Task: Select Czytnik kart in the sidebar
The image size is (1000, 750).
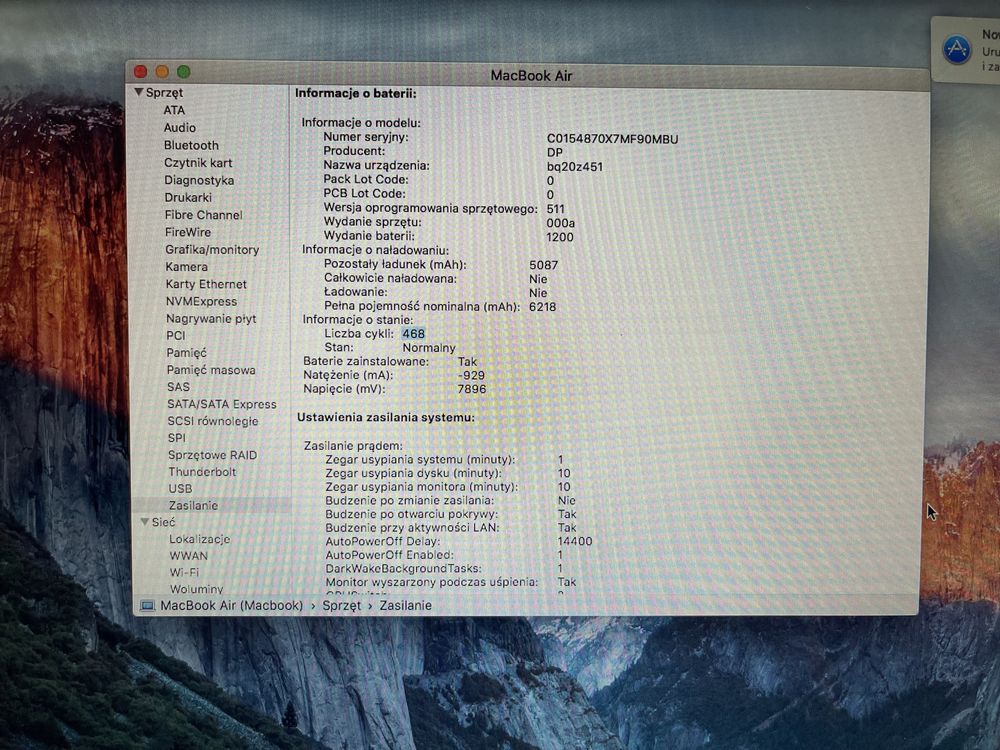Action: click(198, 163)
